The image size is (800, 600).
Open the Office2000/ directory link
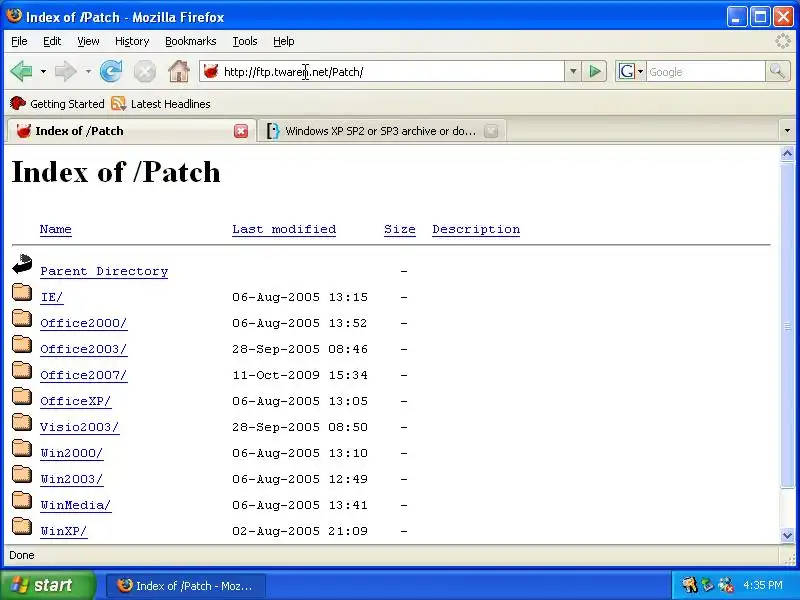(84, 323)
